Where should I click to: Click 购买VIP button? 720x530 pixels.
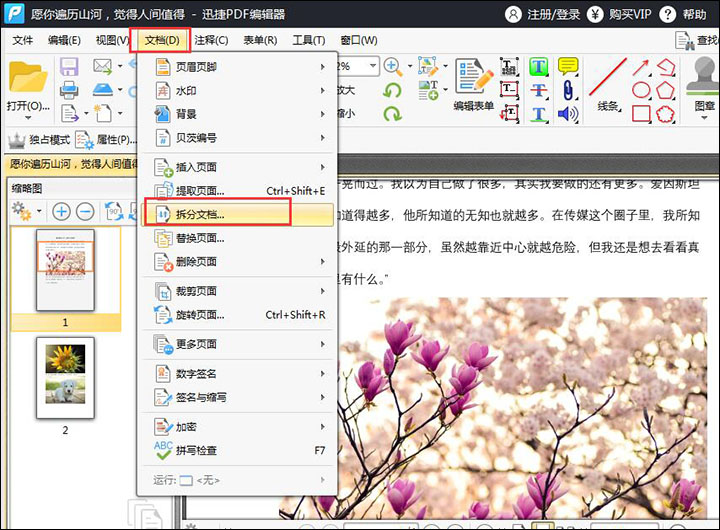pyautogui.click(x=619, y=15)
